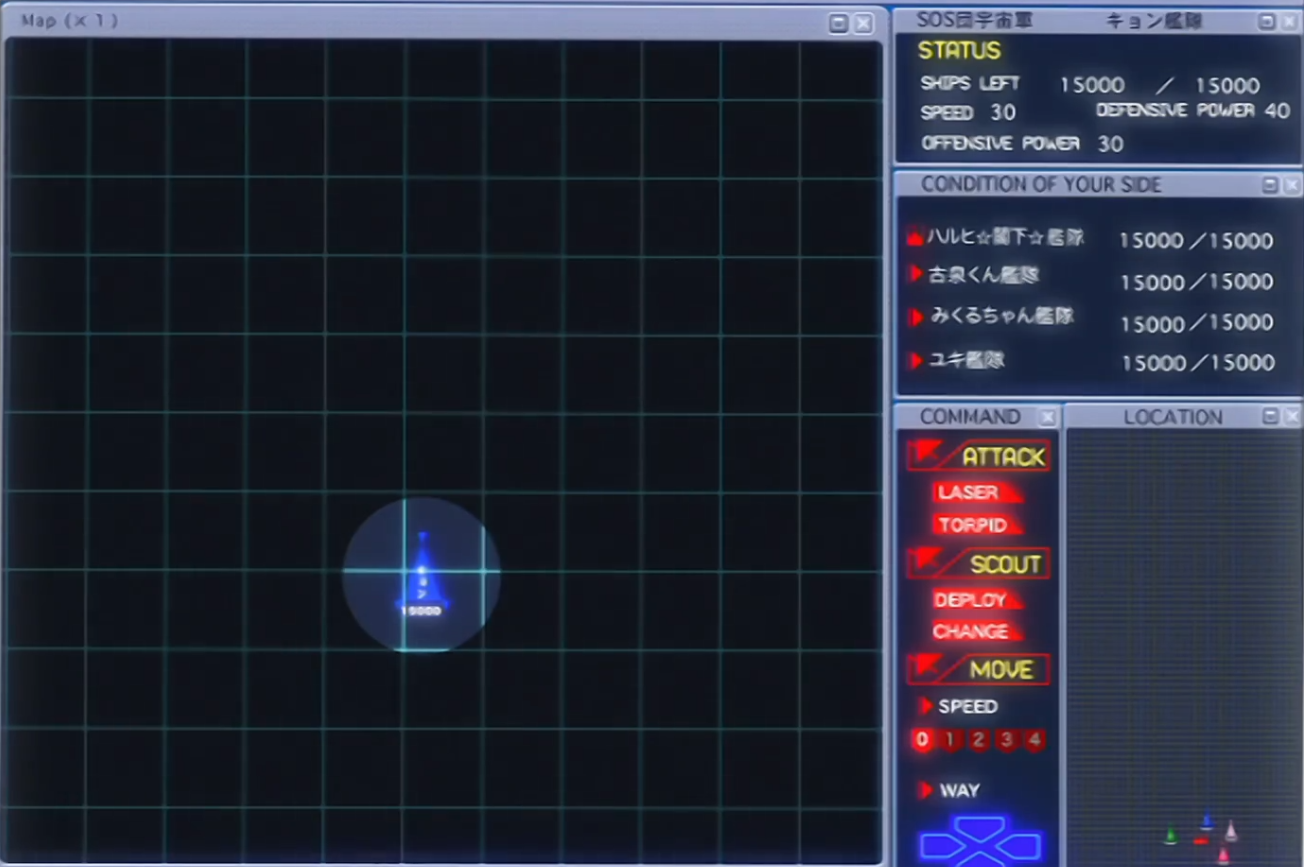Click the CHANGE scout option

point(977,632)
